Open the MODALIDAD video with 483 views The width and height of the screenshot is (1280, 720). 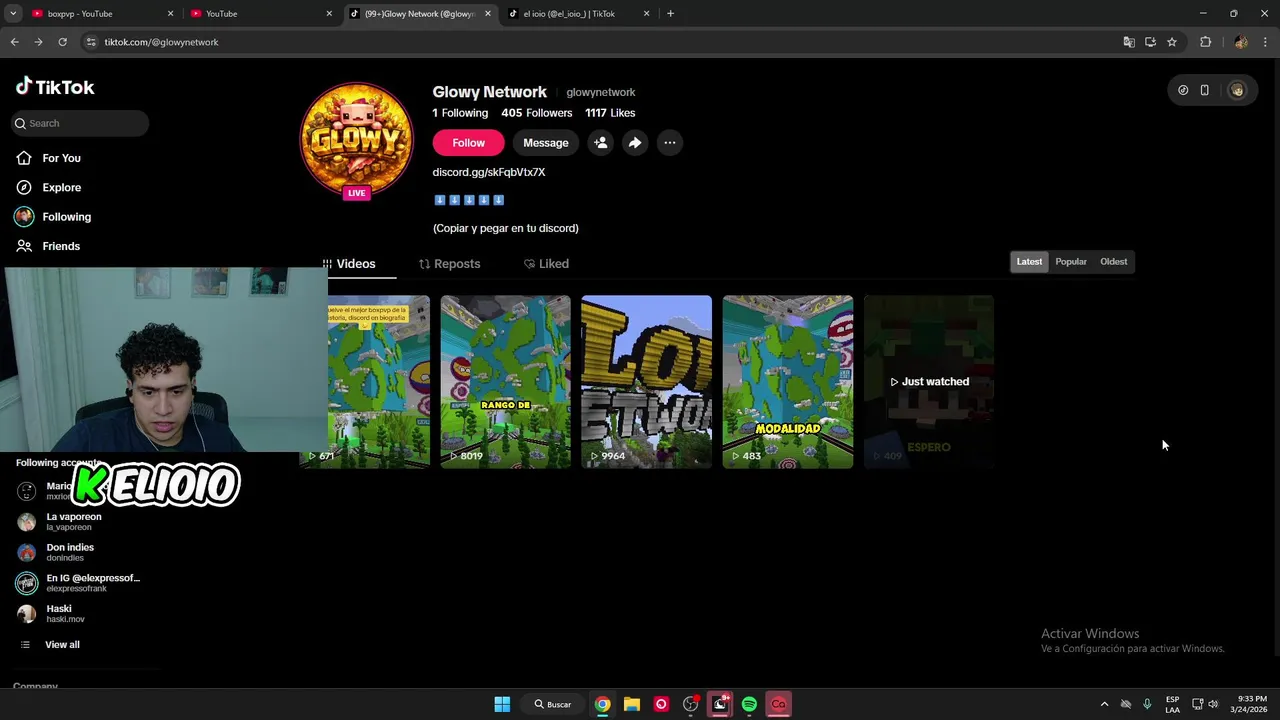[x=788, y=381]
